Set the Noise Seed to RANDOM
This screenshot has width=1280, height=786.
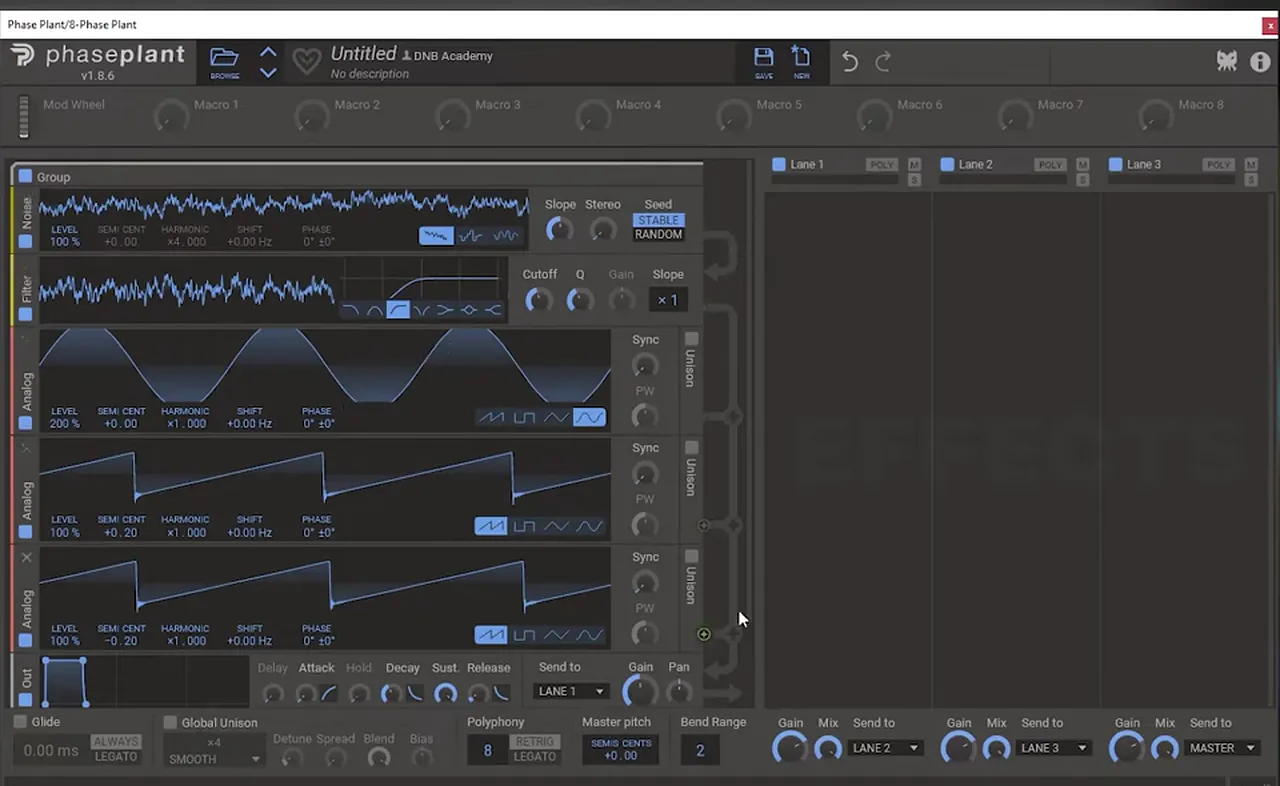(x=658, y=234)
